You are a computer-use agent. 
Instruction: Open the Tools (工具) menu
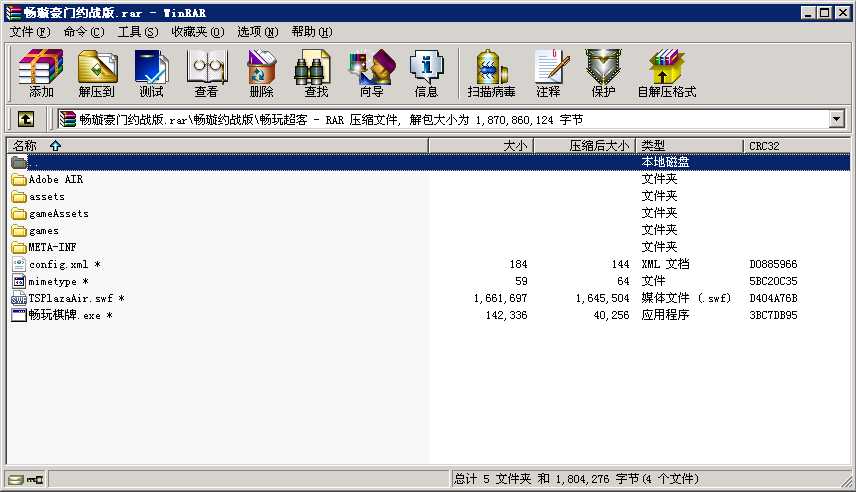click(x=138, y=32)
